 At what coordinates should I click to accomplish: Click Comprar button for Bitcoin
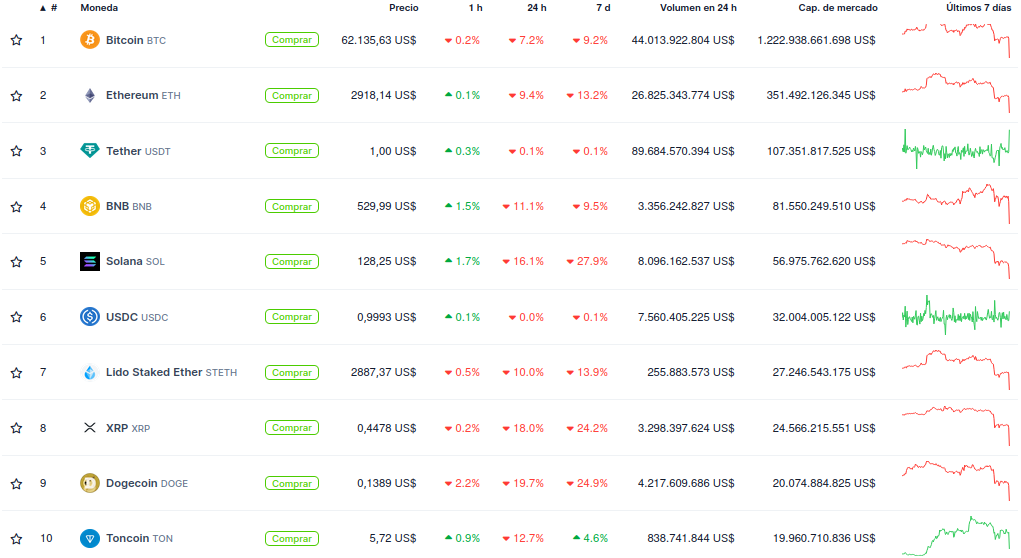tap(292, 40)
